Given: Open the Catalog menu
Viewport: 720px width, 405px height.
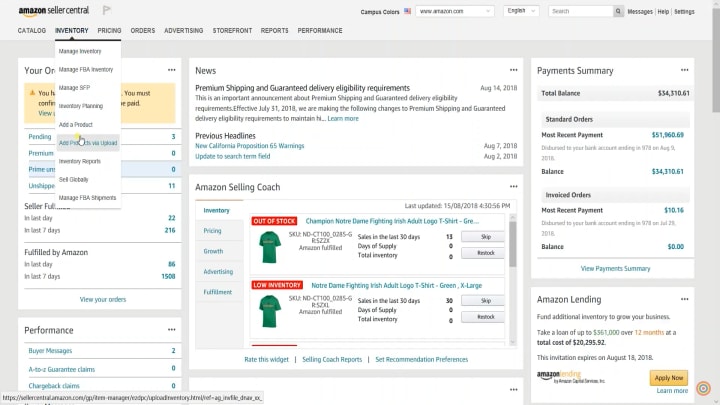Looking at the screenshot, I should [x=32, y=30].
